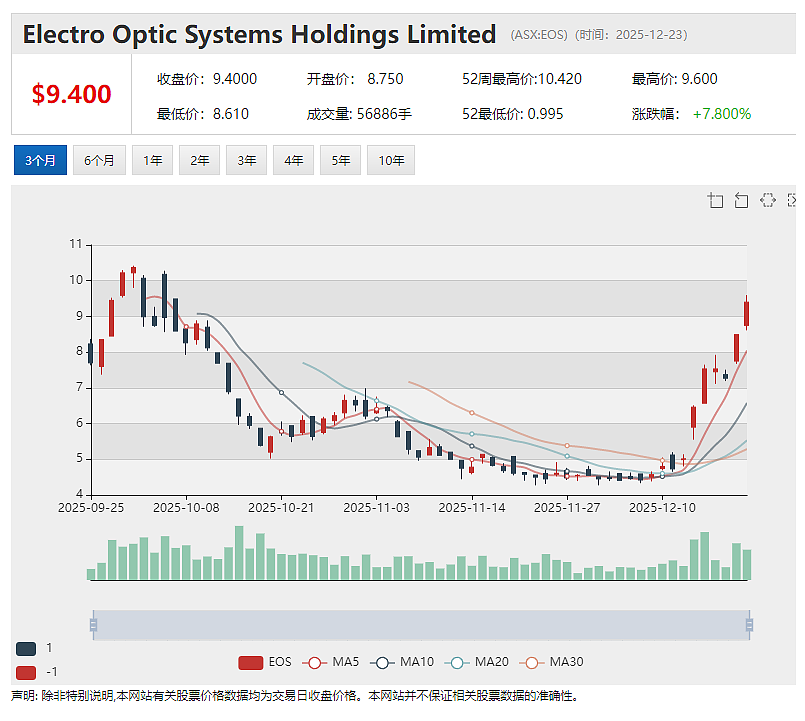Click the (ASX:EOS) ticker label
The width and height of the screenshot is (805, 721).
(539, 34)
